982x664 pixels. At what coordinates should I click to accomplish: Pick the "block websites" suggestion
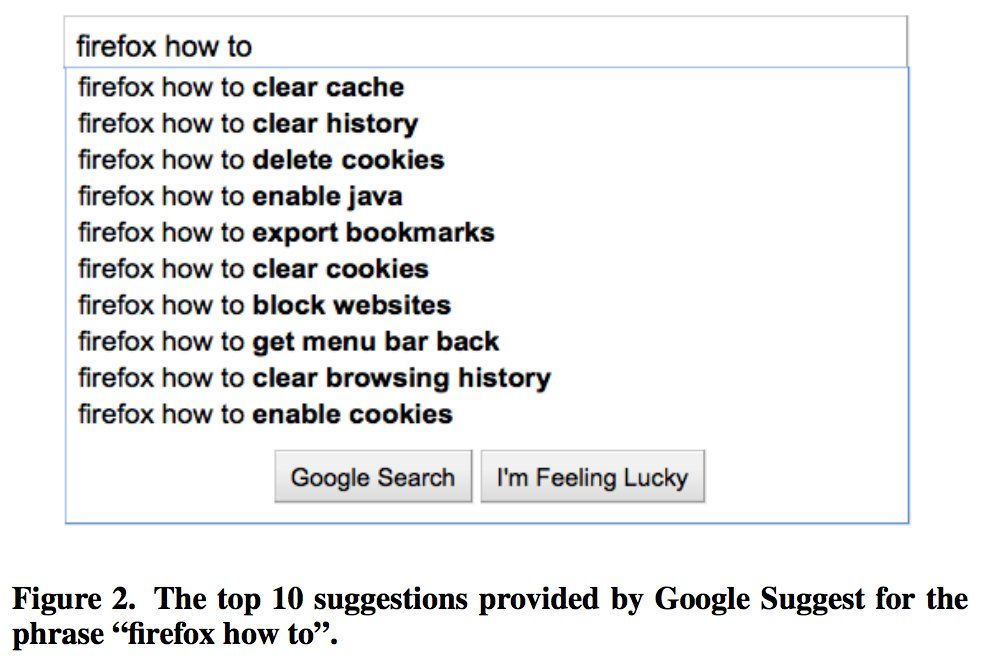264,305
